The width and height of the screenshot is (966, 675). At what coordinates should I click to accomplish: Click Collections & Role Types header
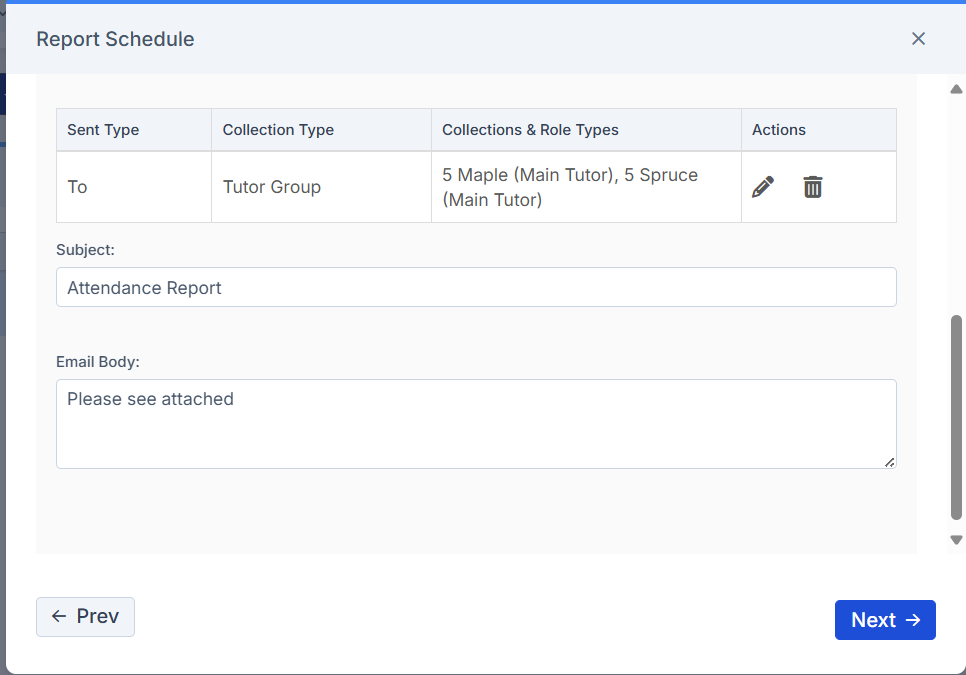pyautogui.click(x=530, y=130)
